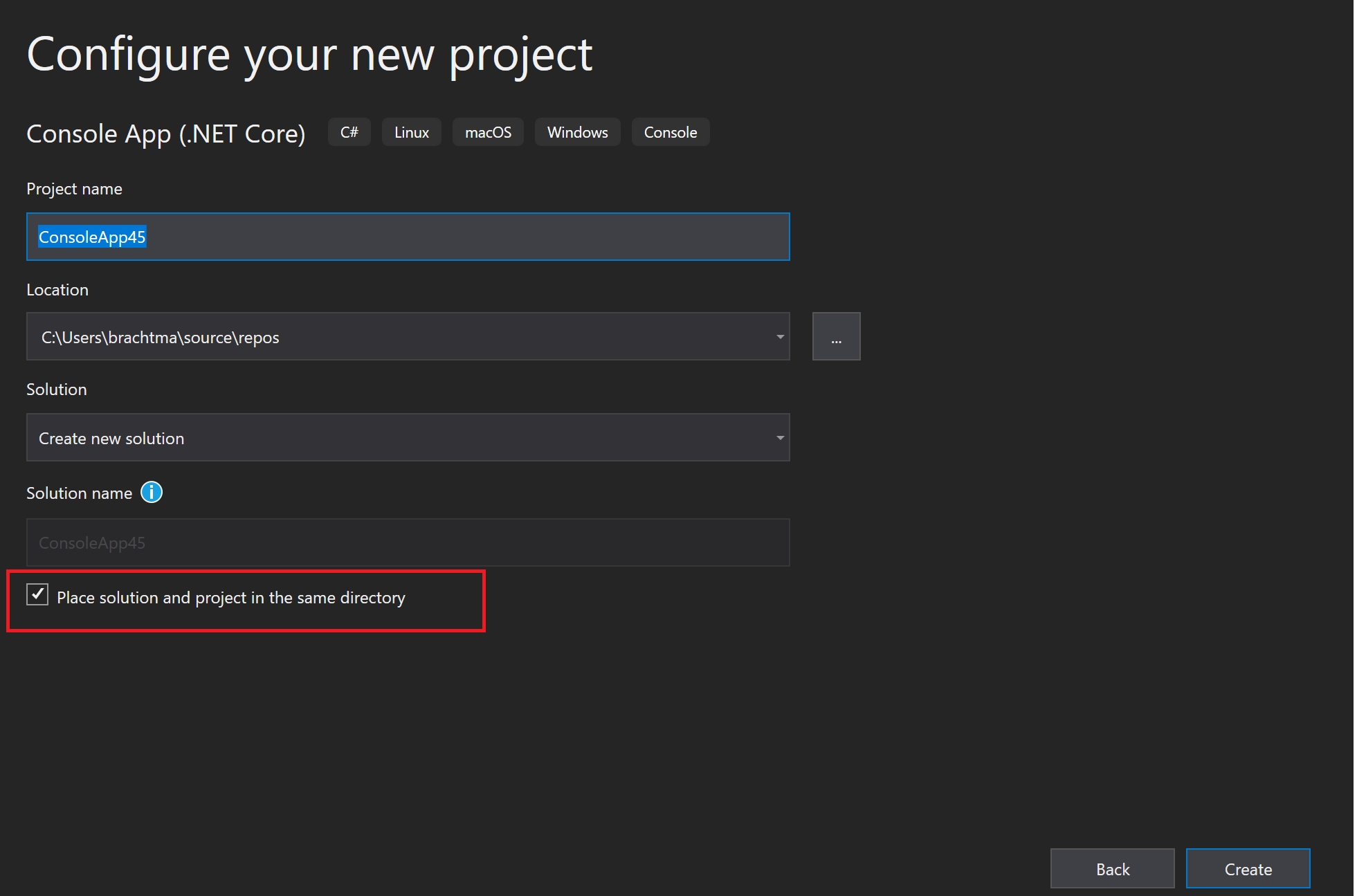Image resolution: width=1357 pixels, height=896 pixels.
Task: Click the macOS platform tag
Action: click(x=488, y=131)
